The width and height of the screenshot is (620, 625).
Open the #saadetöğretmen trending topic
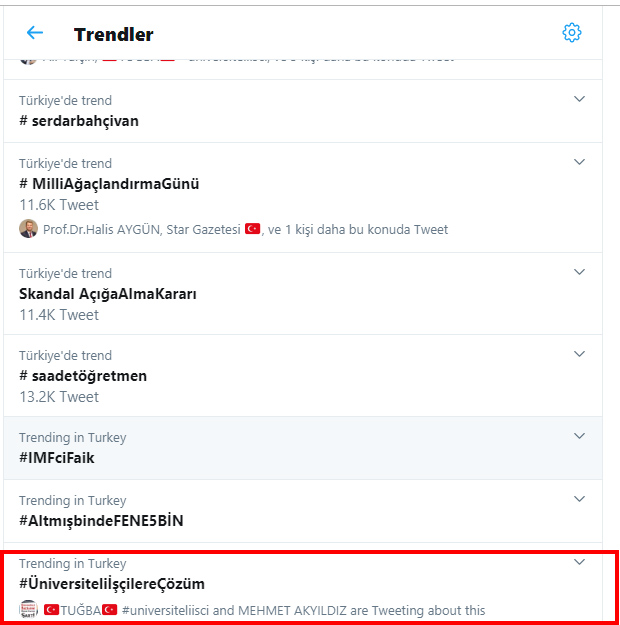[x=83, y=376]
